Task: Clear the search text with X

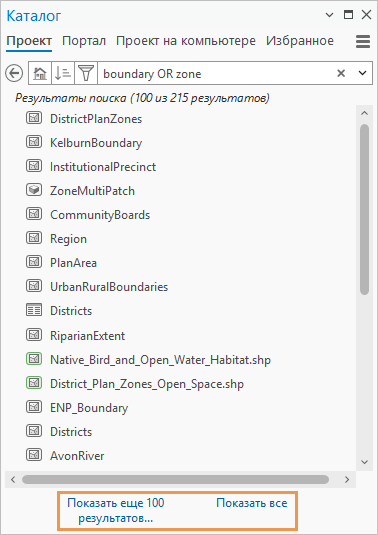Action: pyautogui.click(x=341, y=73)
